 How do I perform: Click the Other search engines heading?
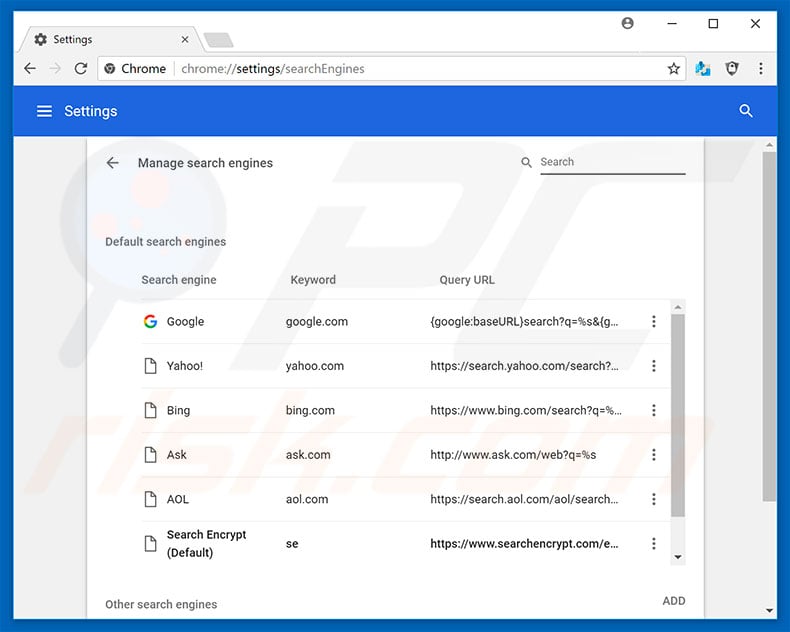coord(161,604)
